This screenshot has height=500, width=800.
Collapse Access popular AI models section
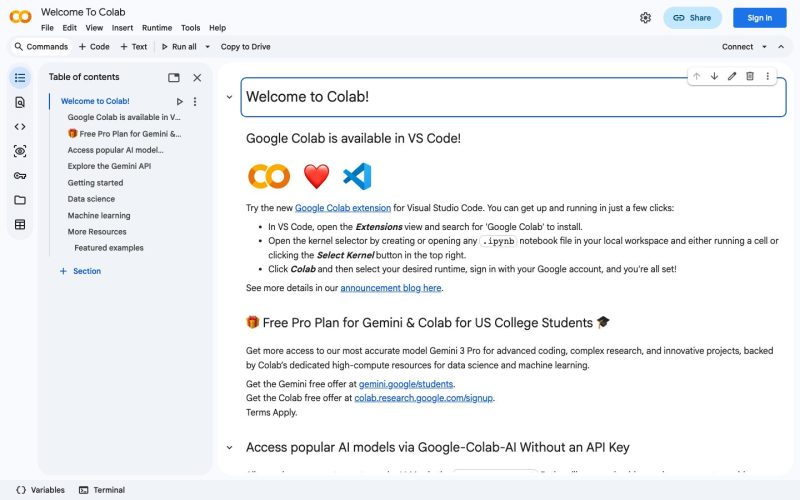click(x=230, y=447)
